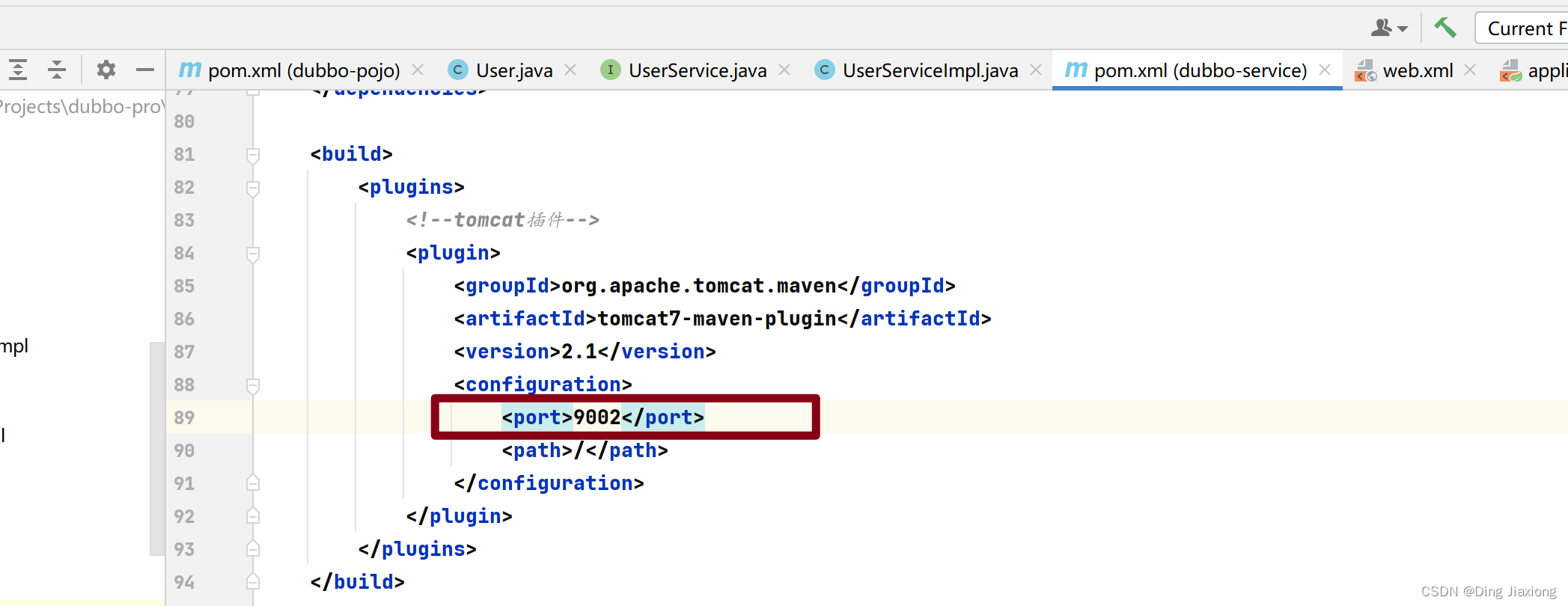Open the user account dropdown
The image size is (1568, 606).
pos(1389,28)
